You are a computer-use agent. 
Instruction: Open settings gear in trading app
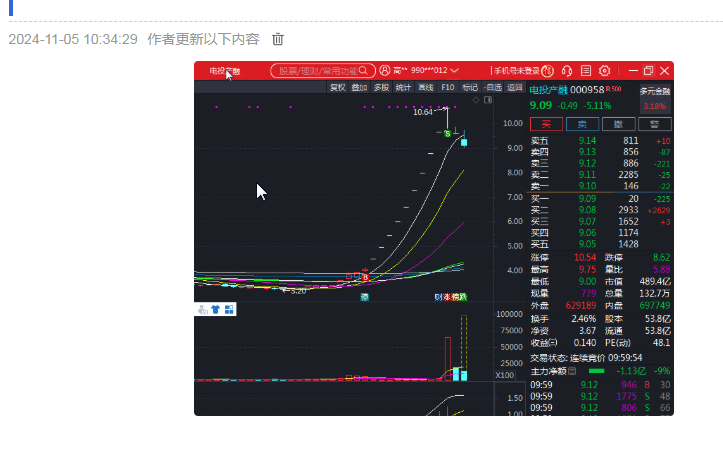pos(604,71)
